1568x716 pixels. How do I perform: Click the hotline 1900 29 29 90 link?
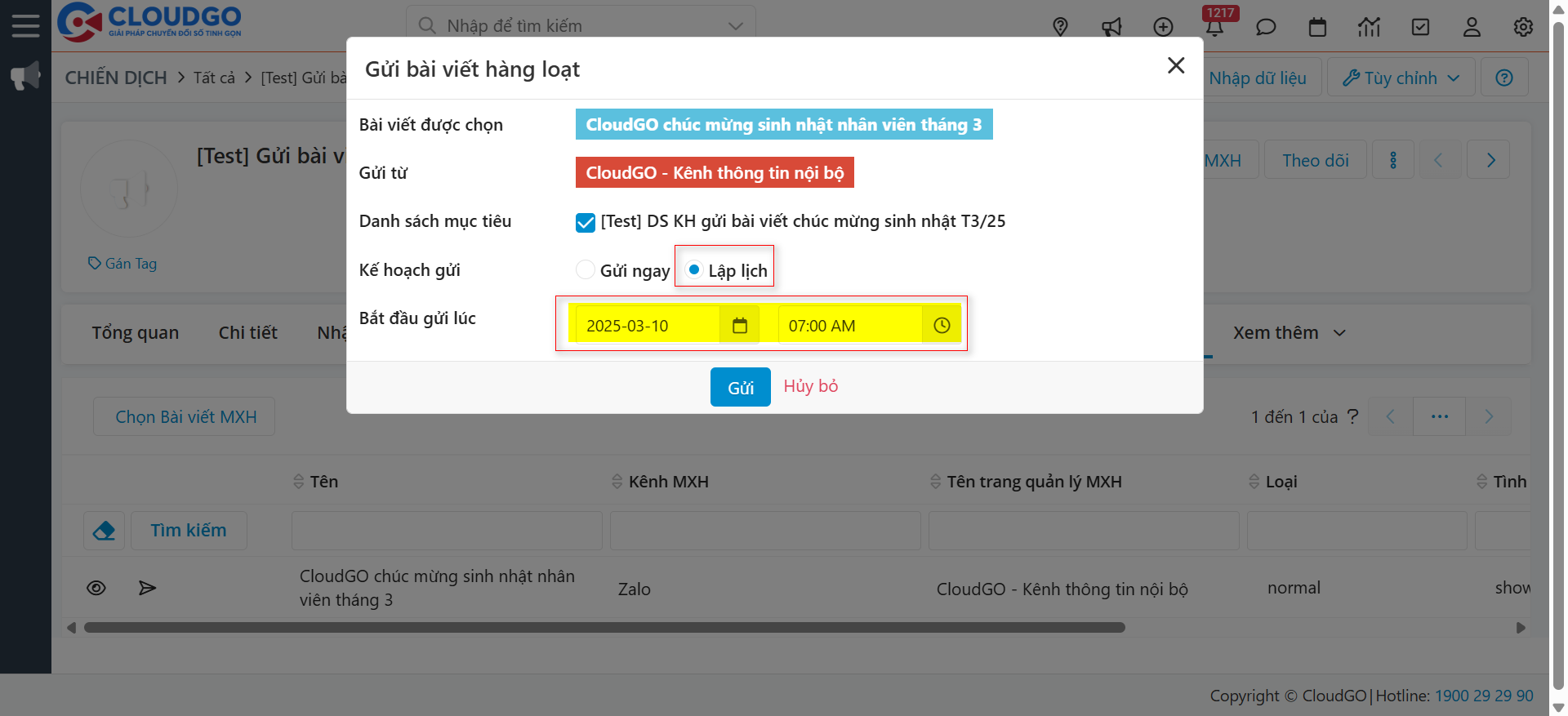click(x=1484, y=696)
